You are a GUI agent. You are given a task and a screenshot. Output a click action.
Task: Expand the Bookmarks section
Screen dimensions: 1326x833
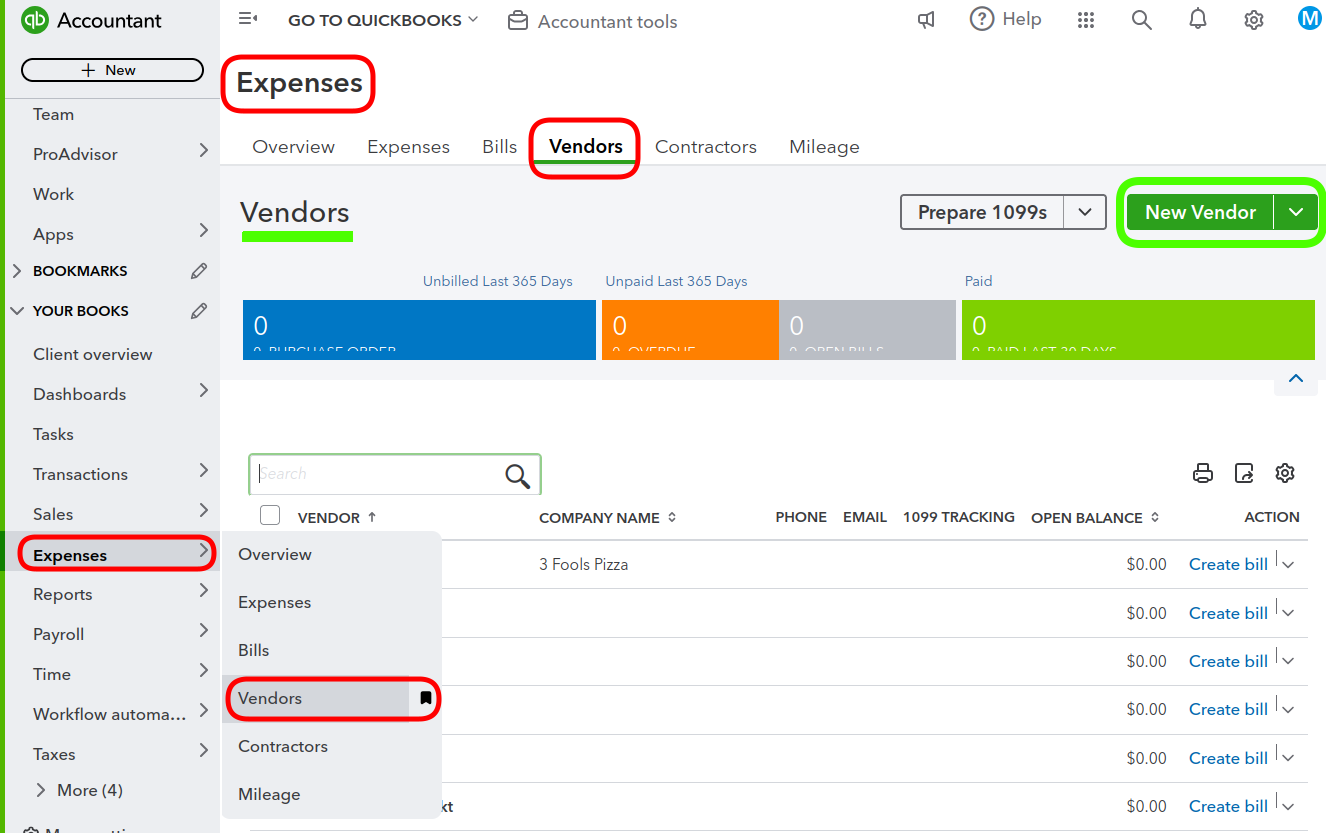coord(17,271)
